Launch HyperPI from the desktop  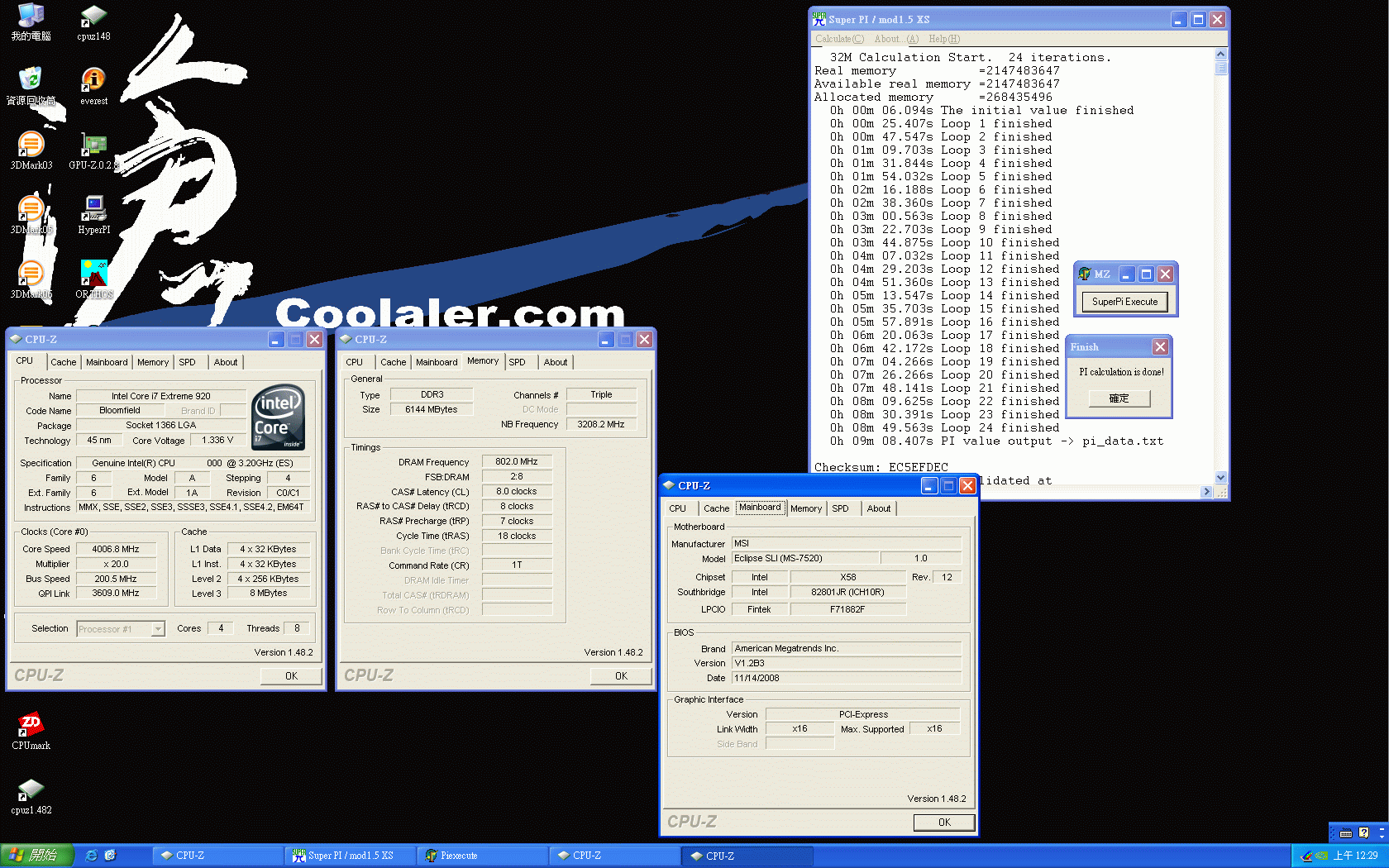(x=93, y=215)
